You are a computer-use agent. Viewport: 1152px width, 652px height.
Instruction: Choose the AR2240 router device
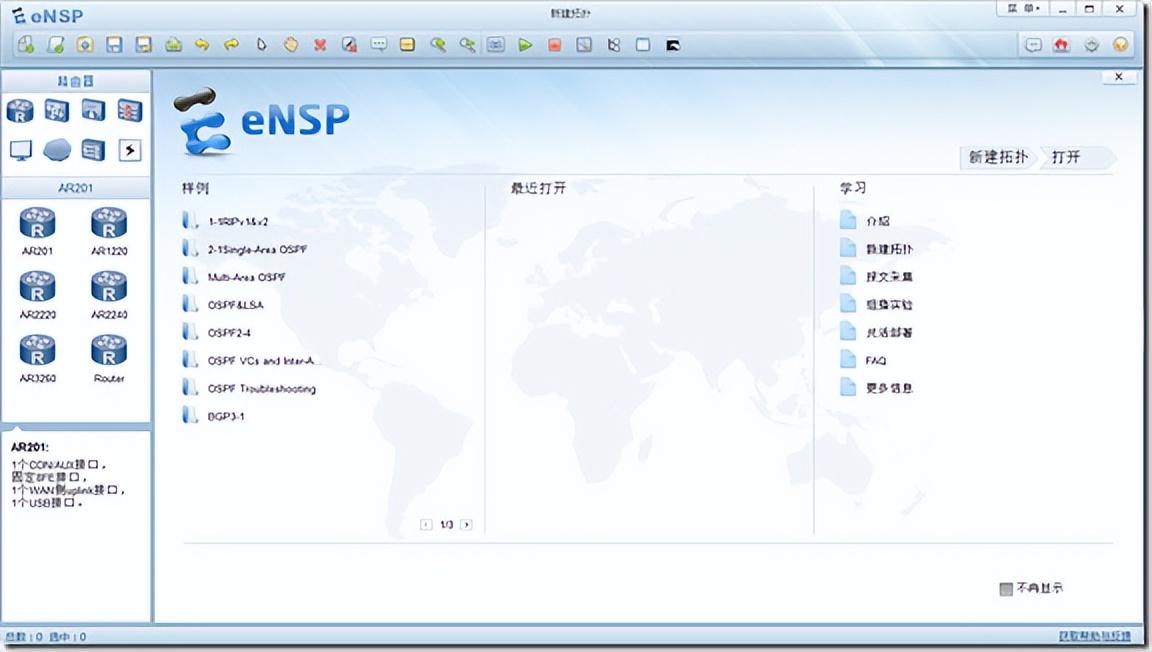(109, 295)
